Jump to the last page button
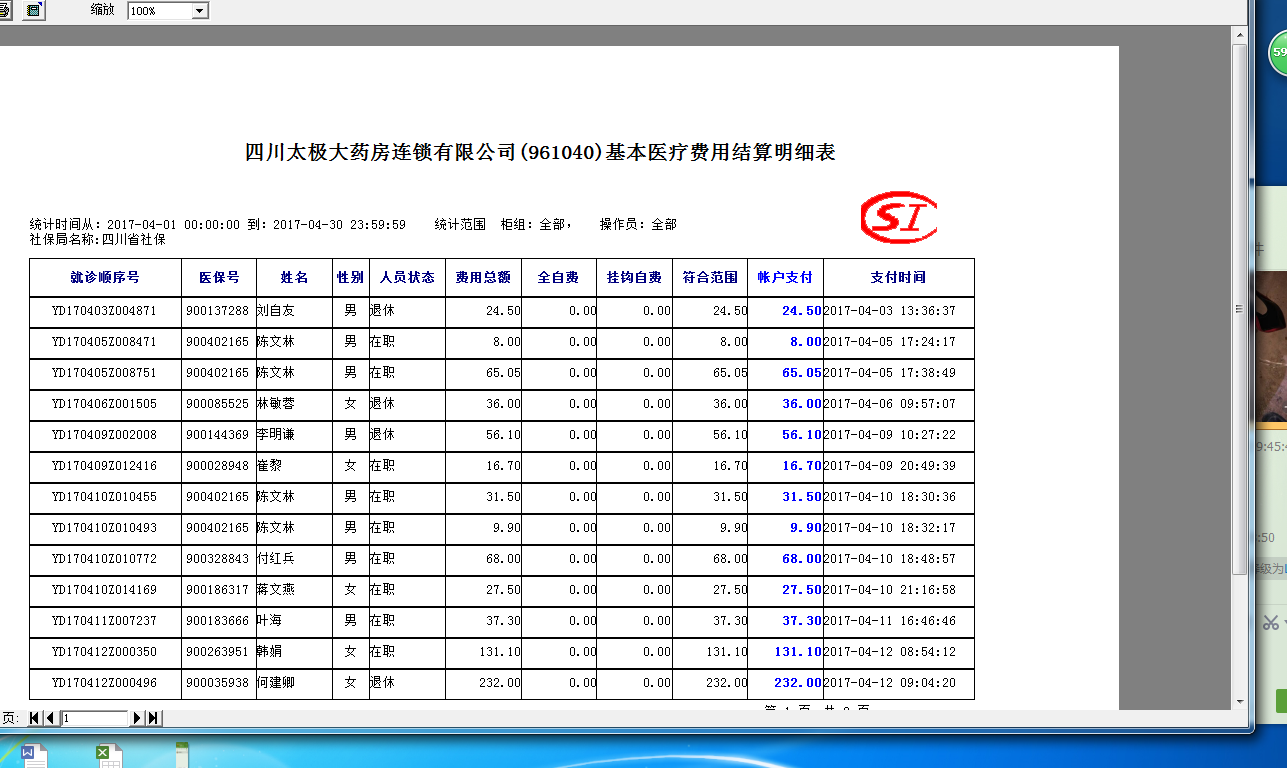Viewport: 1287px width, 768px height. 154,718
